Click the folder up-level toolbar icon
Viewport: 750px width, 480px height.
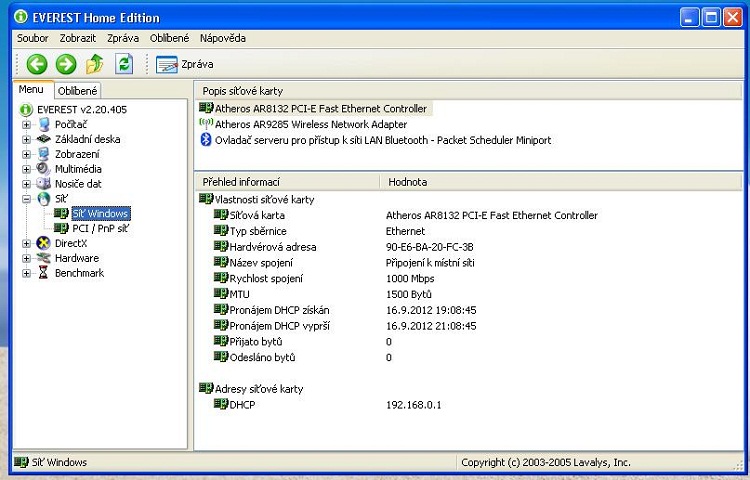[95, 64]
